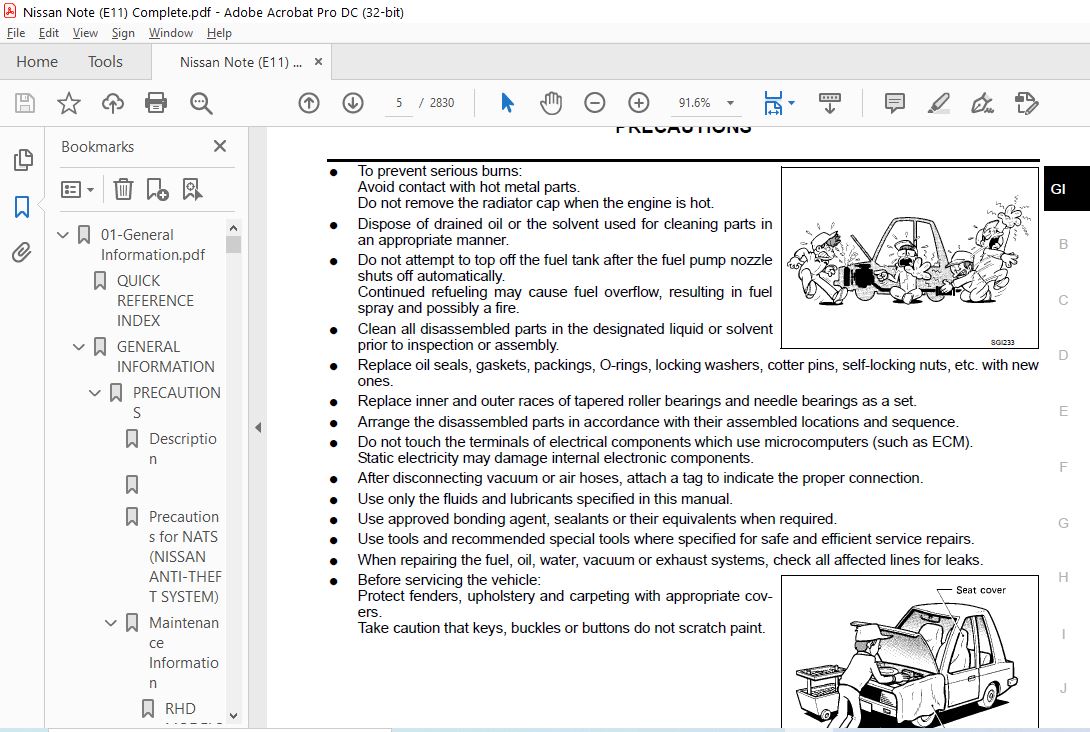Open Precautions for NATS bookmark
1090x732 pixels.
[184, 556]
